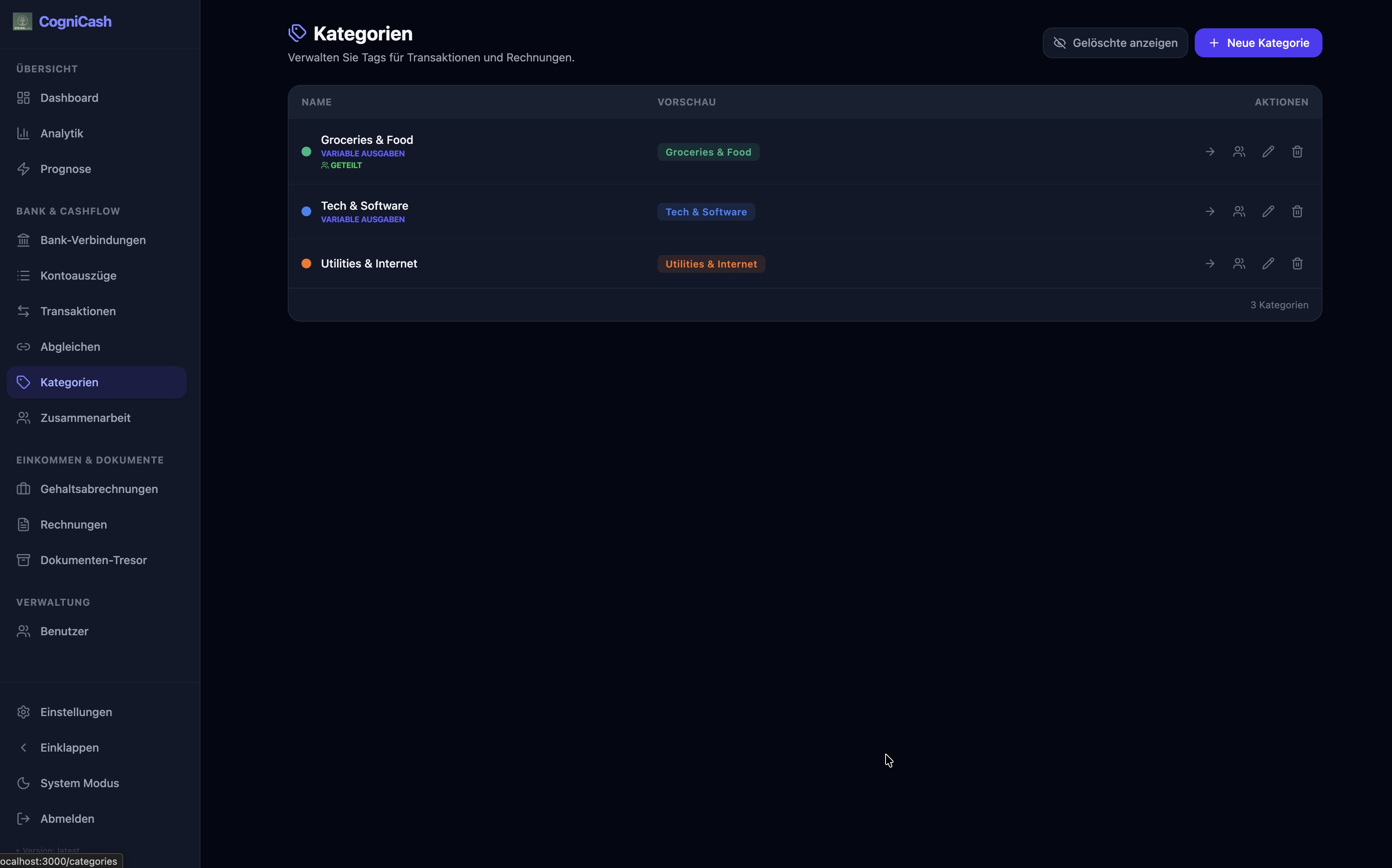1392x868 pixels.
Task: Open Zusammenarbeit page
Action: (x=97, y=418)
